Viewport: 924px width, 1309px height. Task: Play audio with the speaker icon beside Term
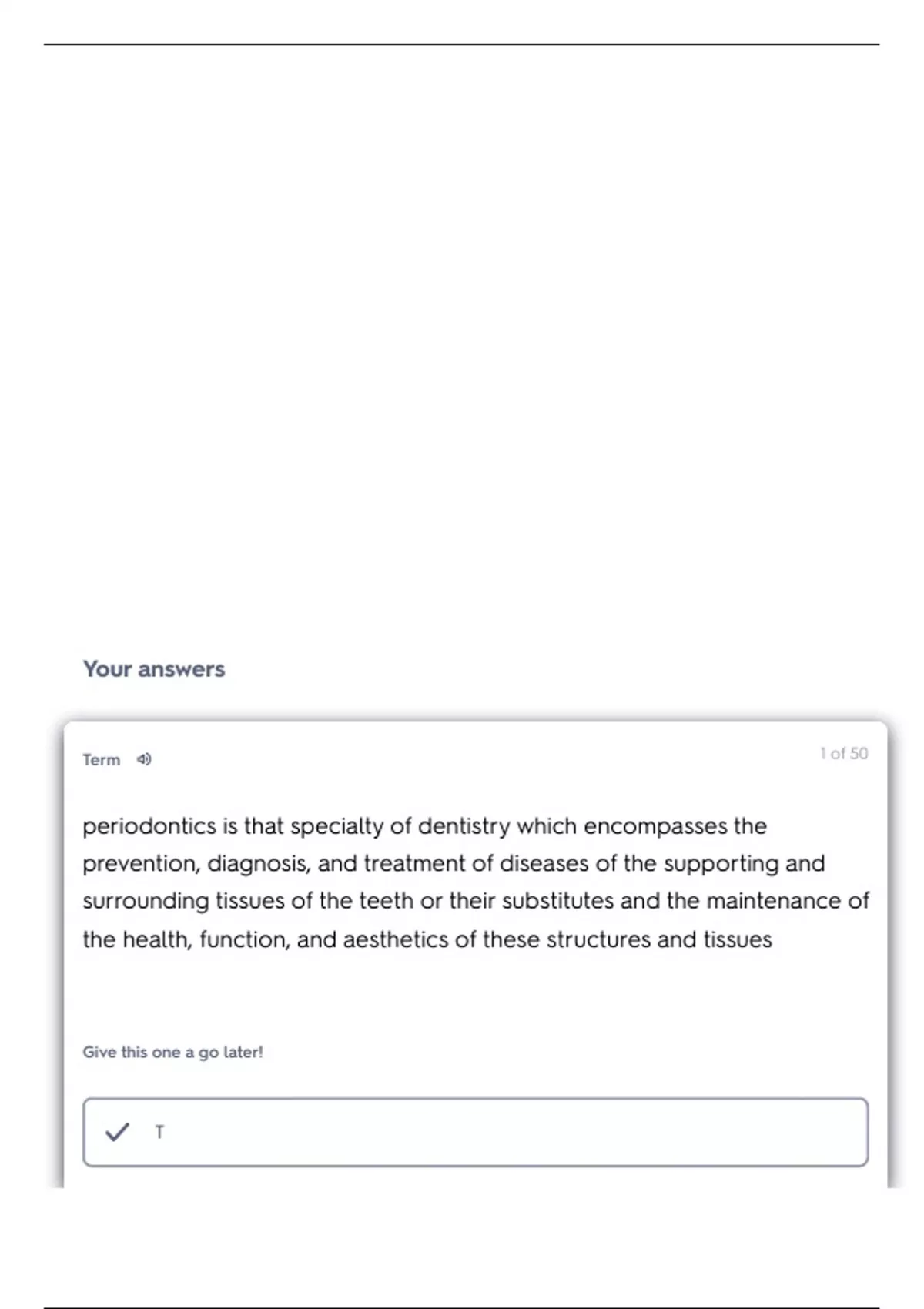pos(144,760)
